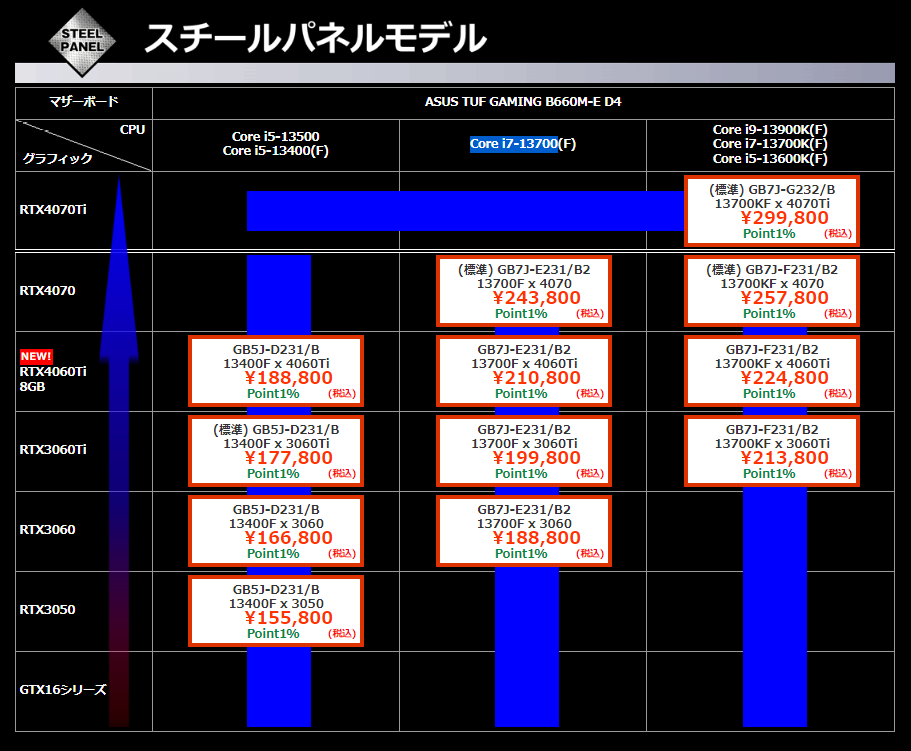The height and width of the screenshot is (751, 911).
Task: Click the グラフィック label in corner cell
Action: click(58, 159)
